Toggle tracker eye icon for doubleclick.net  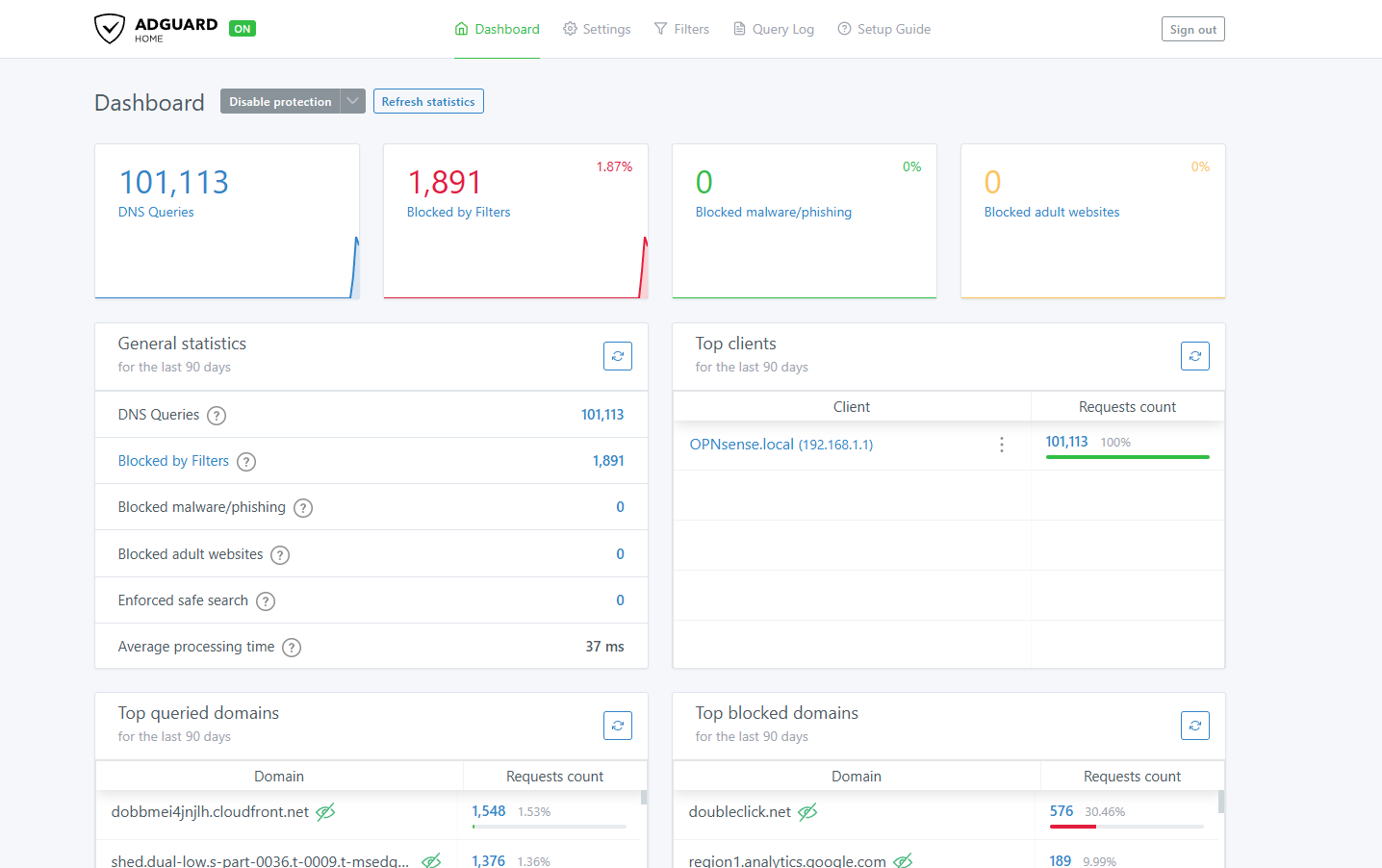[807, 812]
